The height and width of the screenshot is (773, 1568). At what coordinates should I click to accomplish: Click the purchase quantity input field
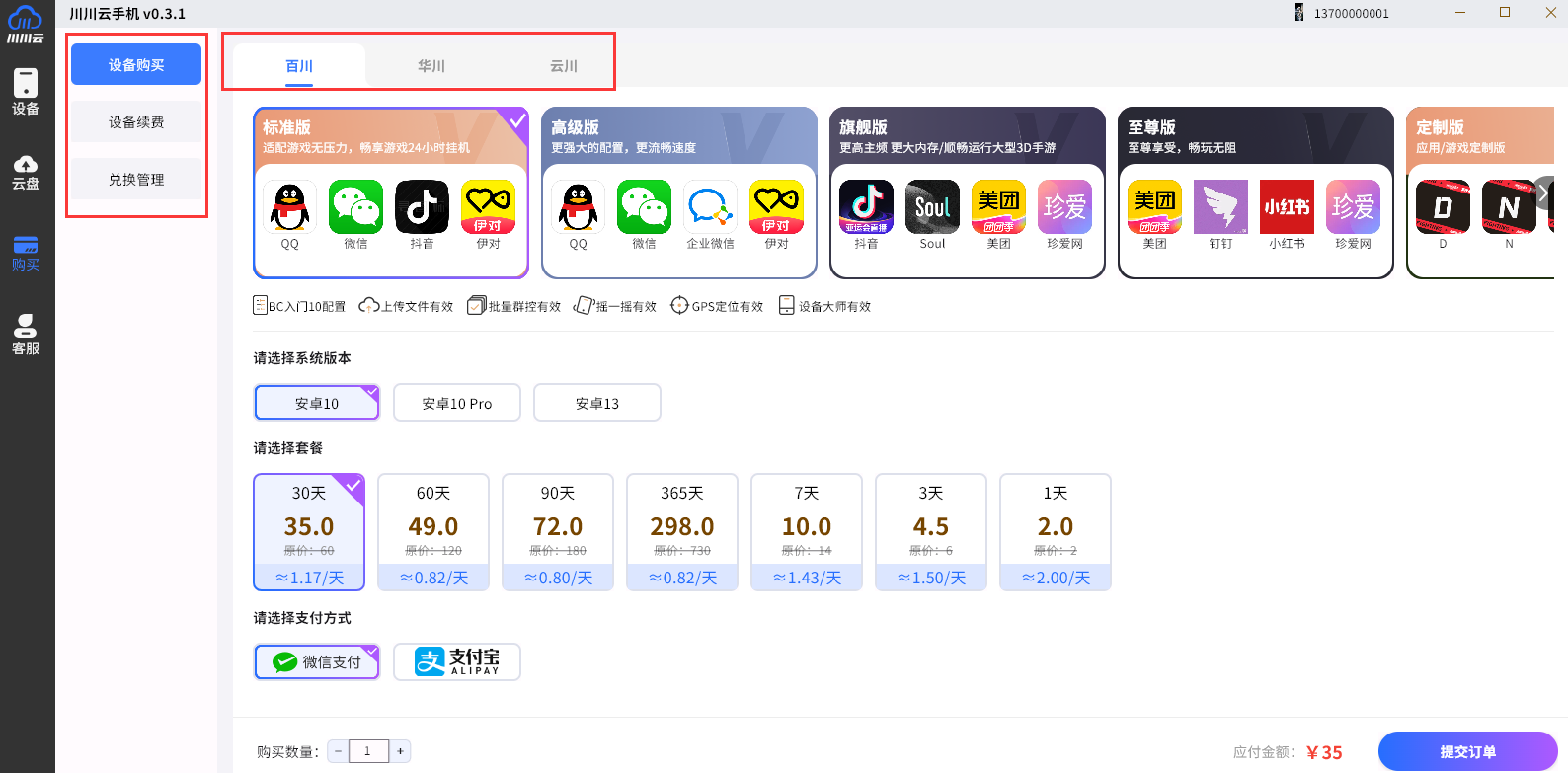[x=368, y=751]
